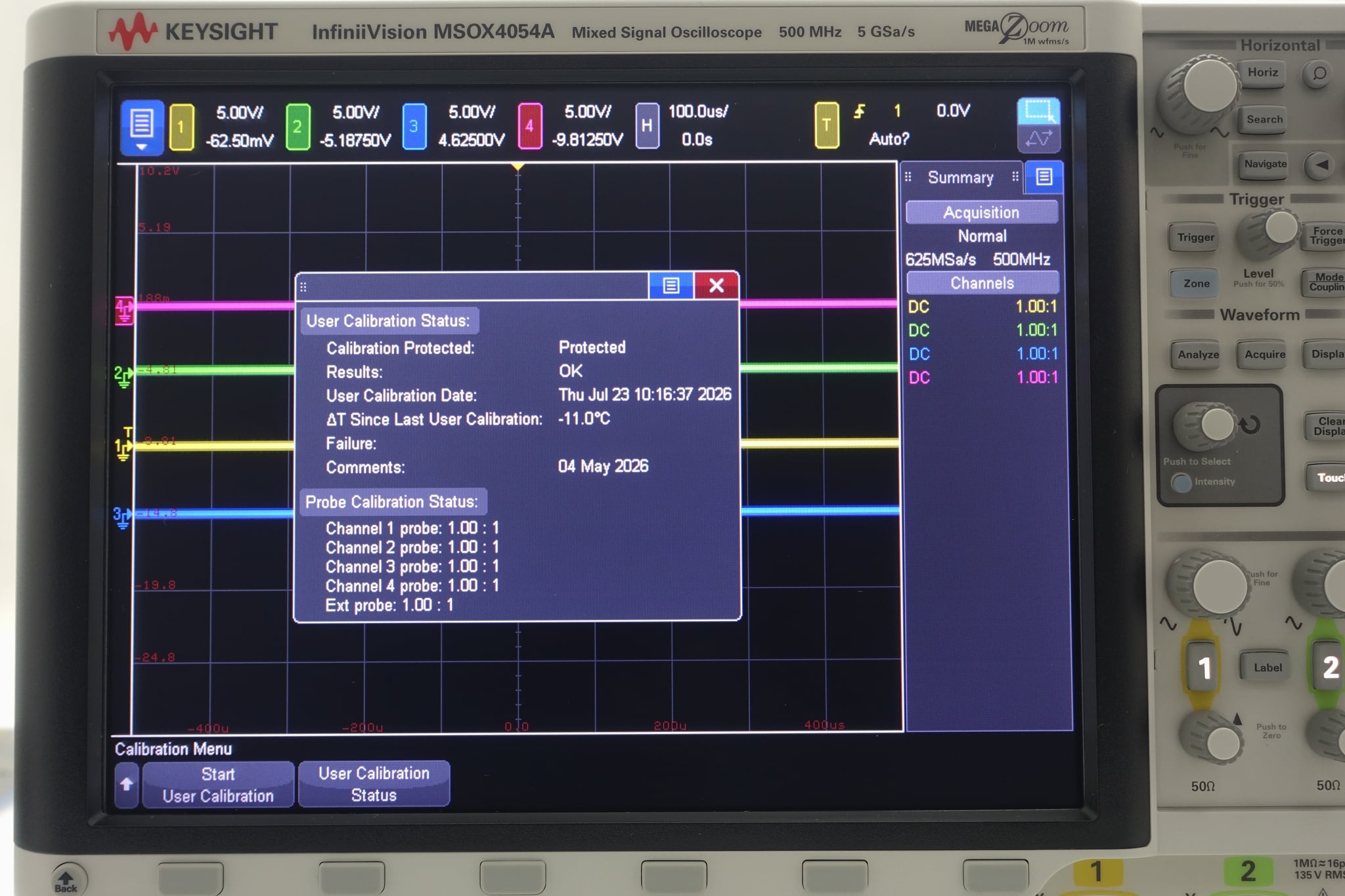Push the Analyze key
This screenshot has height=896, width=1345.
coord(1197,354)
